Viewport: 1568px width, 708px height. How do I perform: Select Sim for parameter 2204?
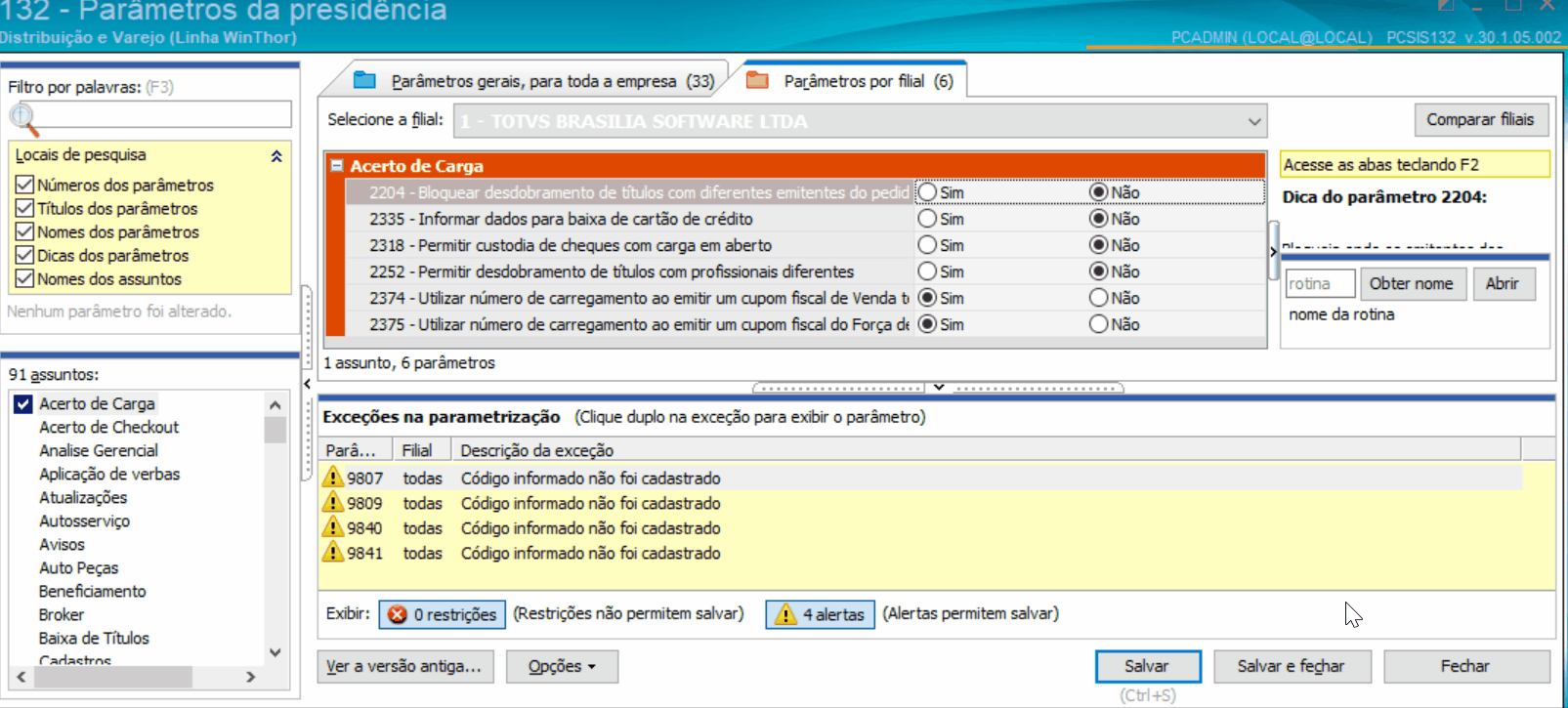click(928, 192)
